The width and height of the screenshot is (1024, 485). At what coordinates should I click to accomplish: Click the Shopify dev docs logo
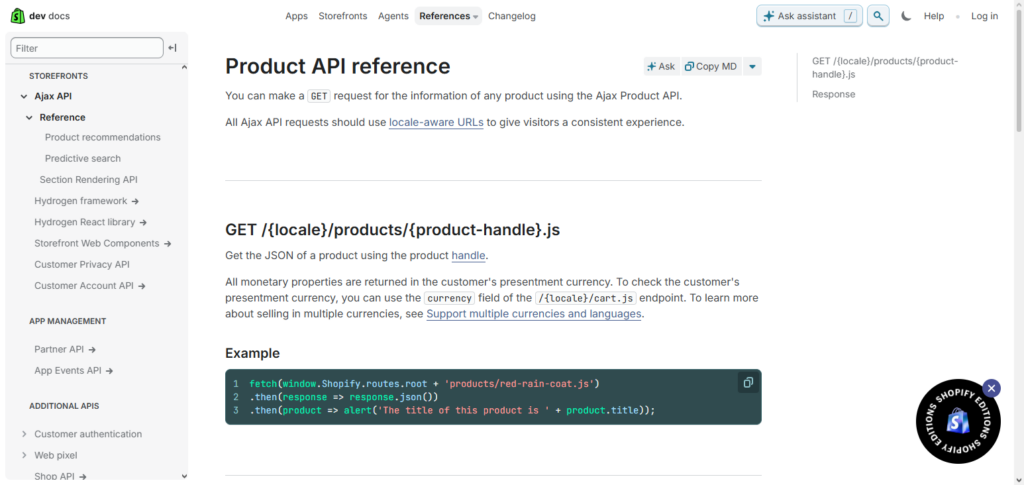40,16
